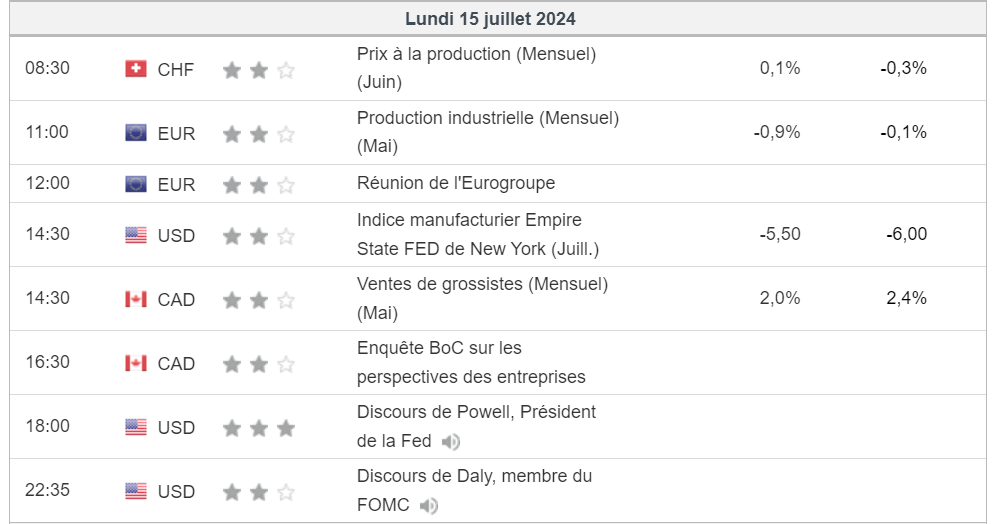
Task: Click the US flag in the 22:35 row
Action: coord(136,490)
